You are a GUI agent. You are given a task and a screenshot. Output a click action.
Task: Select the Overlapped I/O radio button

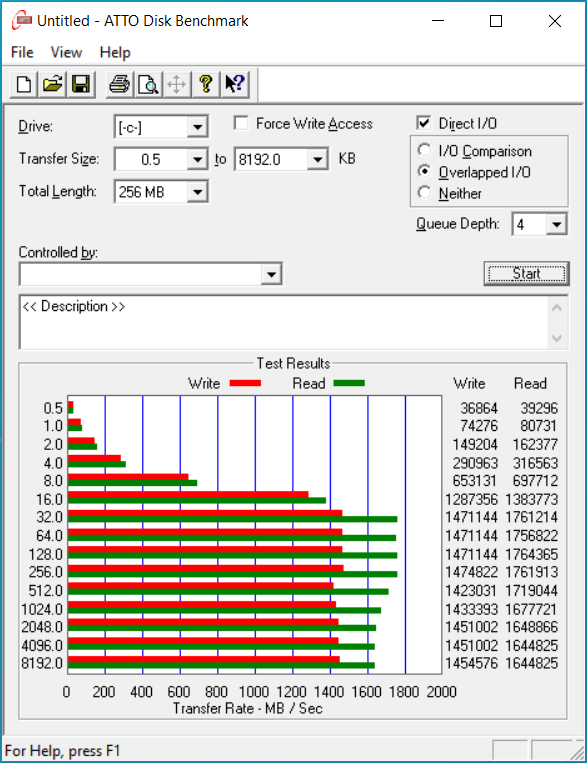(x=424, y=172)
